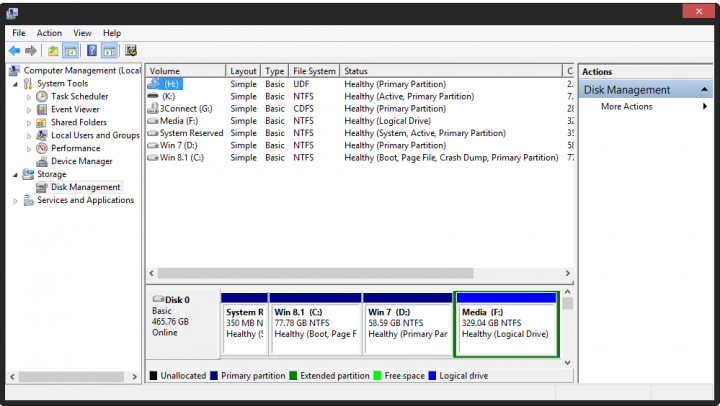Click the Local Users and Groups icon
The height and width of the screenshot is (406, 720).
(x=42, y=135)
